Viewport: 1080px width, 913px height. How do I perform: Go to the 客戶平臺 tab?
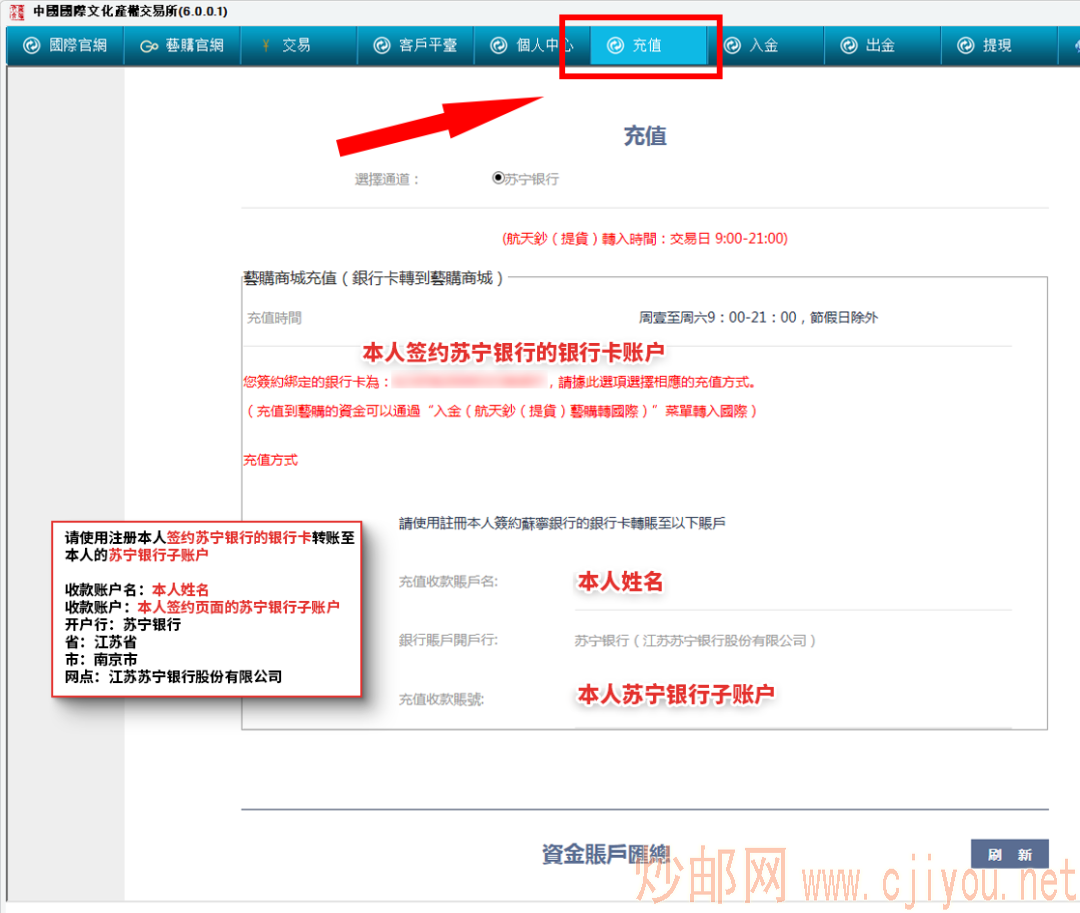pyautogui.click(x=415, y=45)
